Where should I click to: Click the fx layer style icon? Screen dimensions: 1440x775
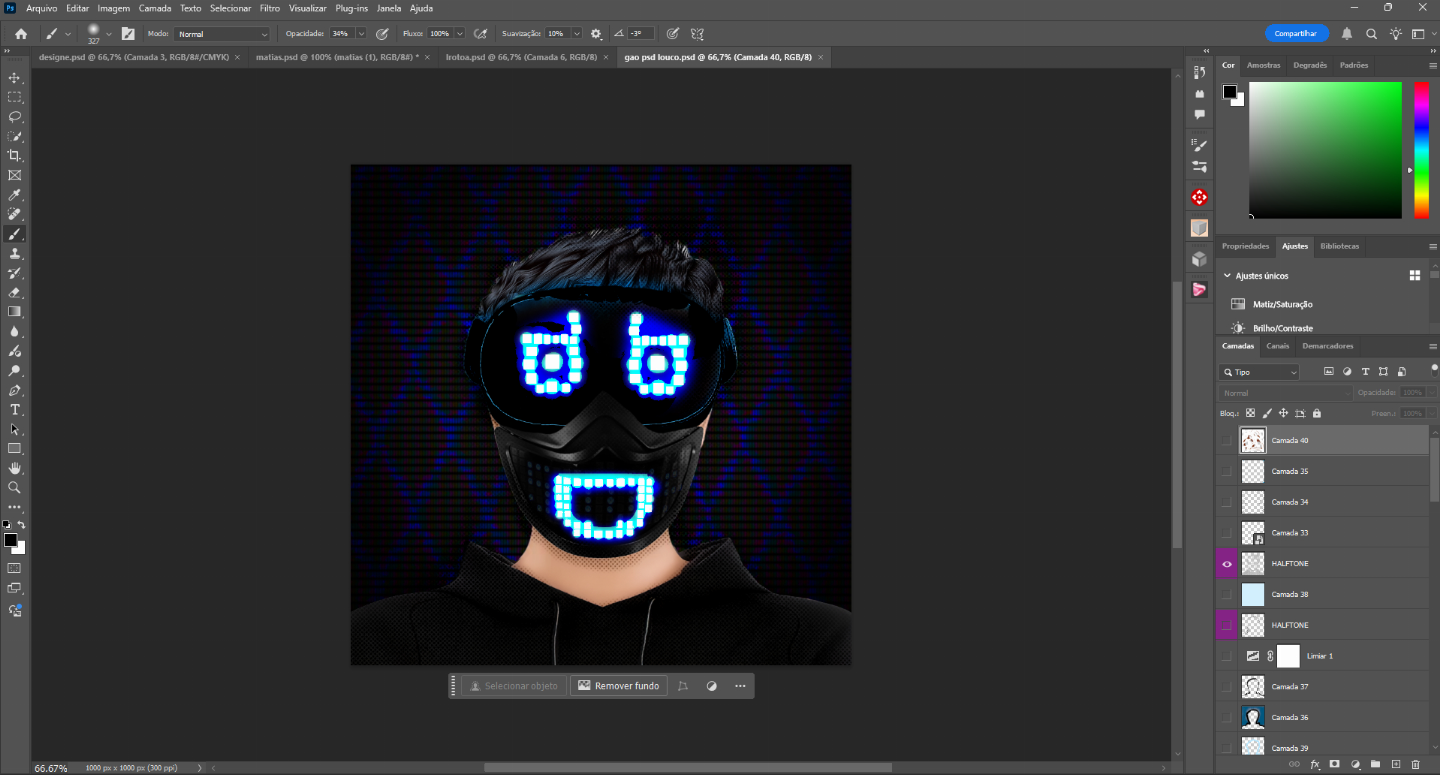(x=1315, y=764)
